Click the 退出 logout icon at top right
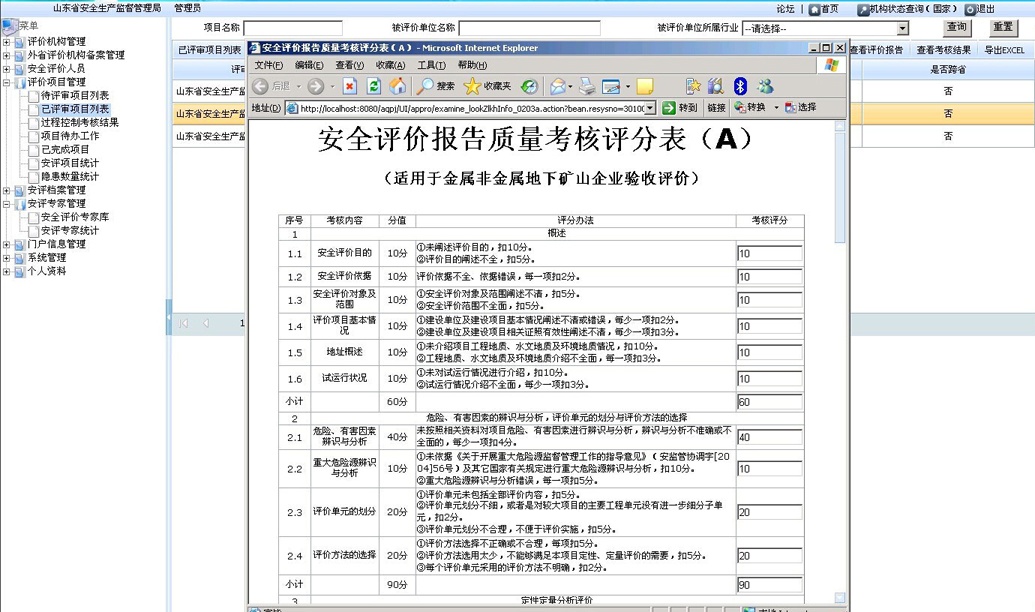Viewport: 1035px width, 612px height. coord(969,10)
